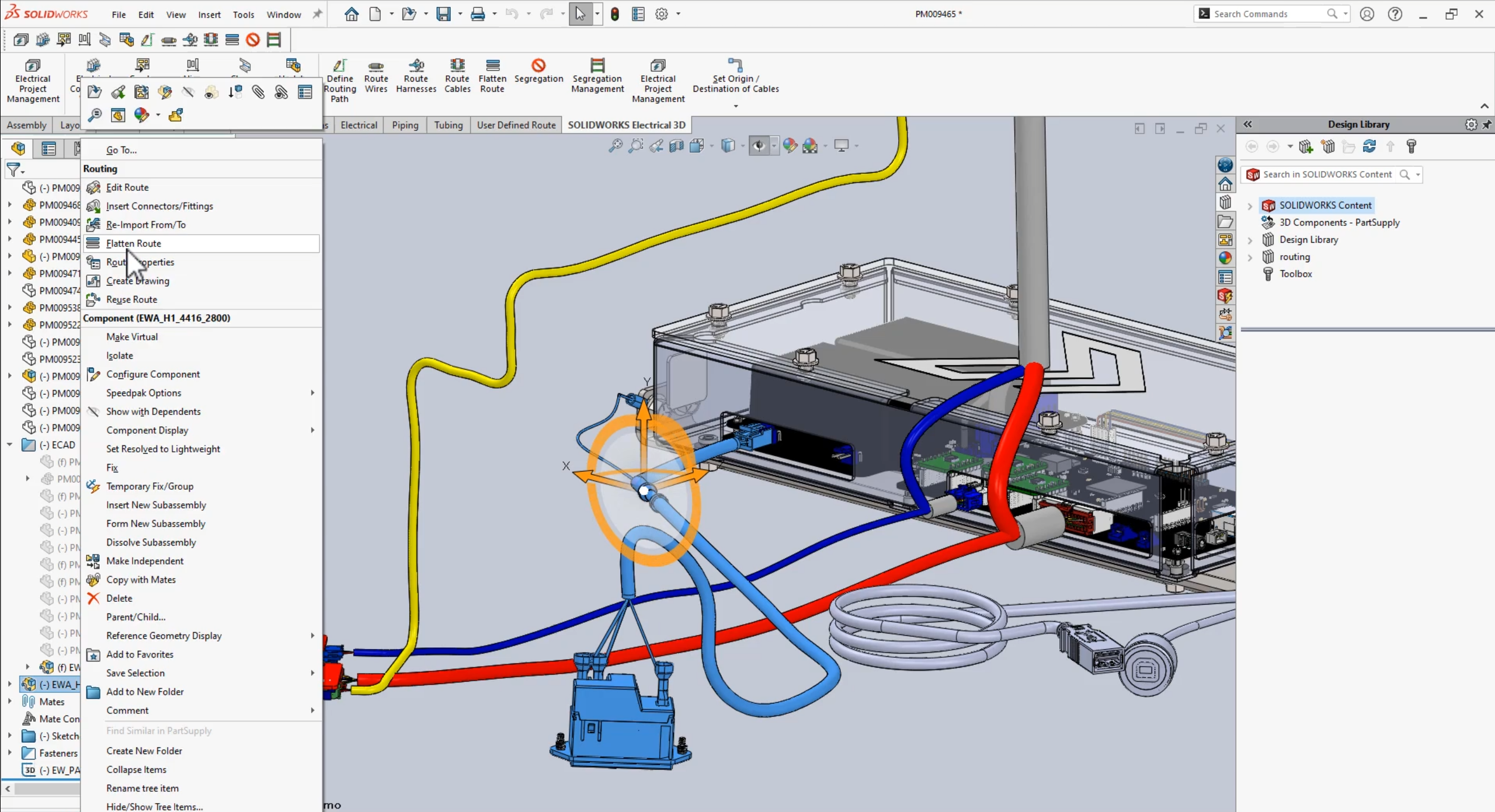Open the File Explorer task pane tab

pos(1225,221)
